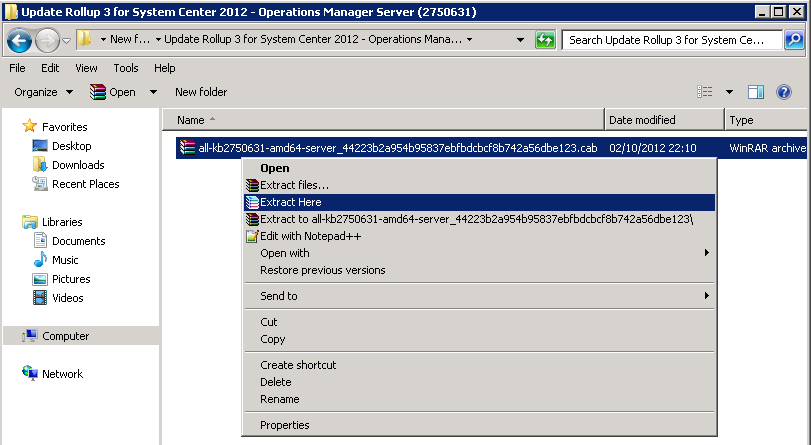The width and height of the screenshot is (811, 445).
Task: Open the address bar history dropdown
Action: [520, 40]
